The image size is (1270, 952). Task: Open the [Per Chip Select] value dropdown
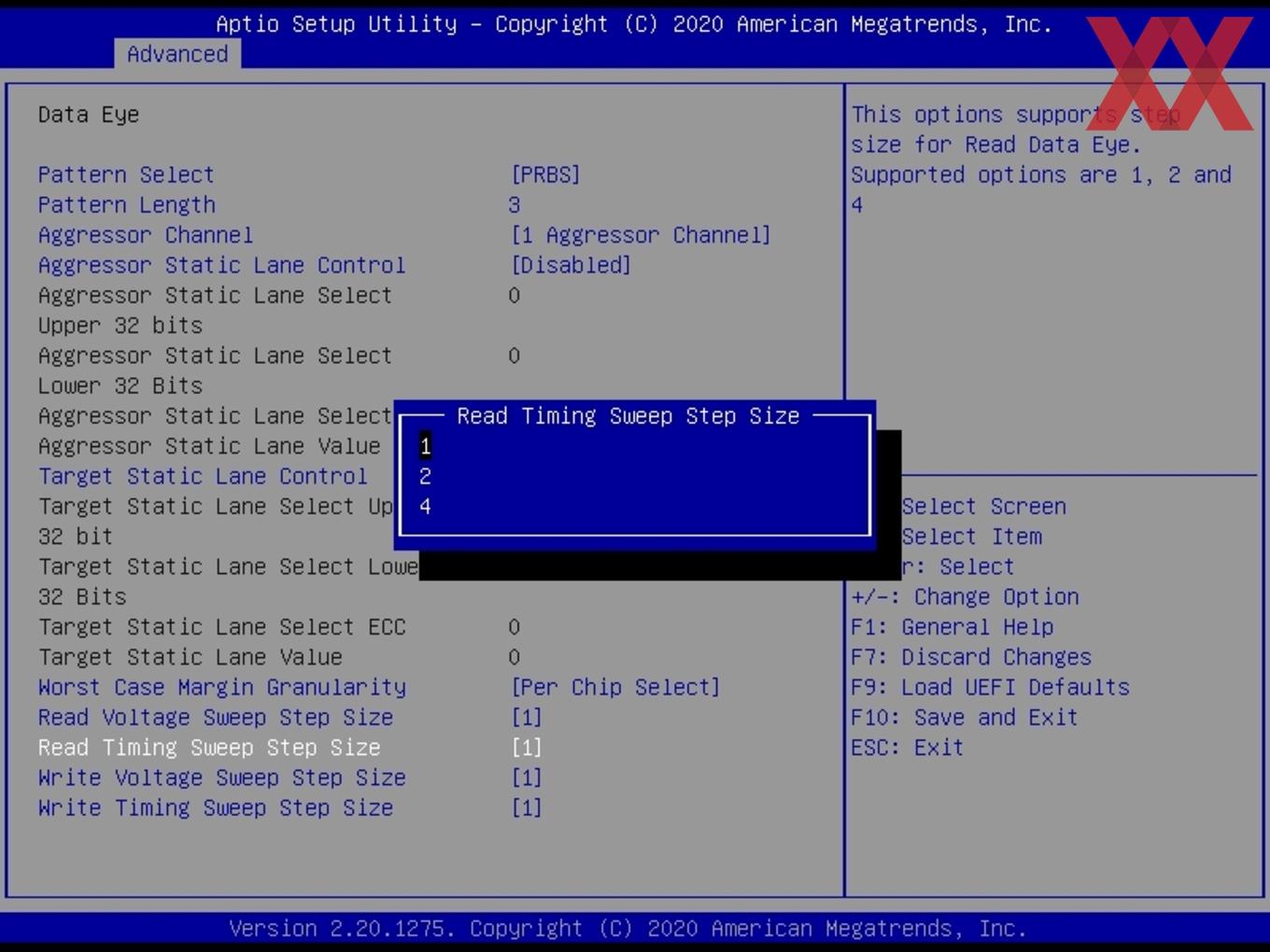point(615,688)
